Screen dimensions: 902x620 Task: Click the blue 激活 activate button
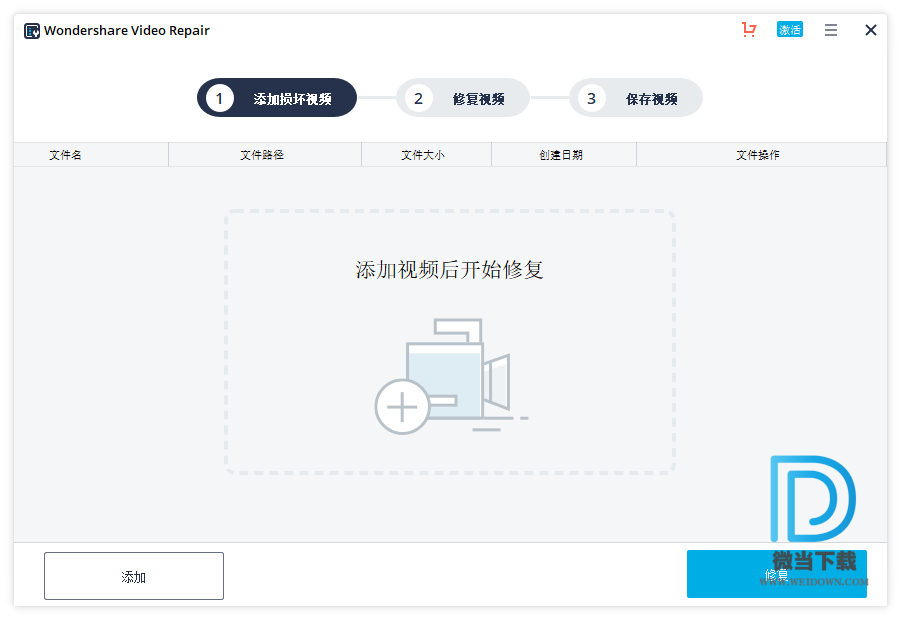coord(789,29)
